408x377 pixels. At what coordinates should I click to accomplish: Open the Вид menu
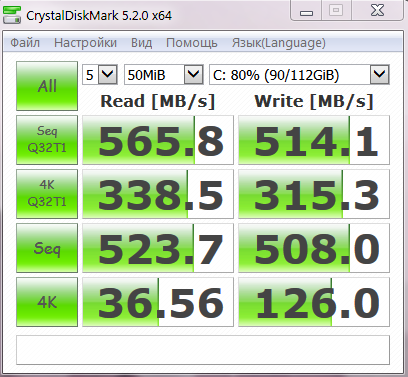click(141, 43)
